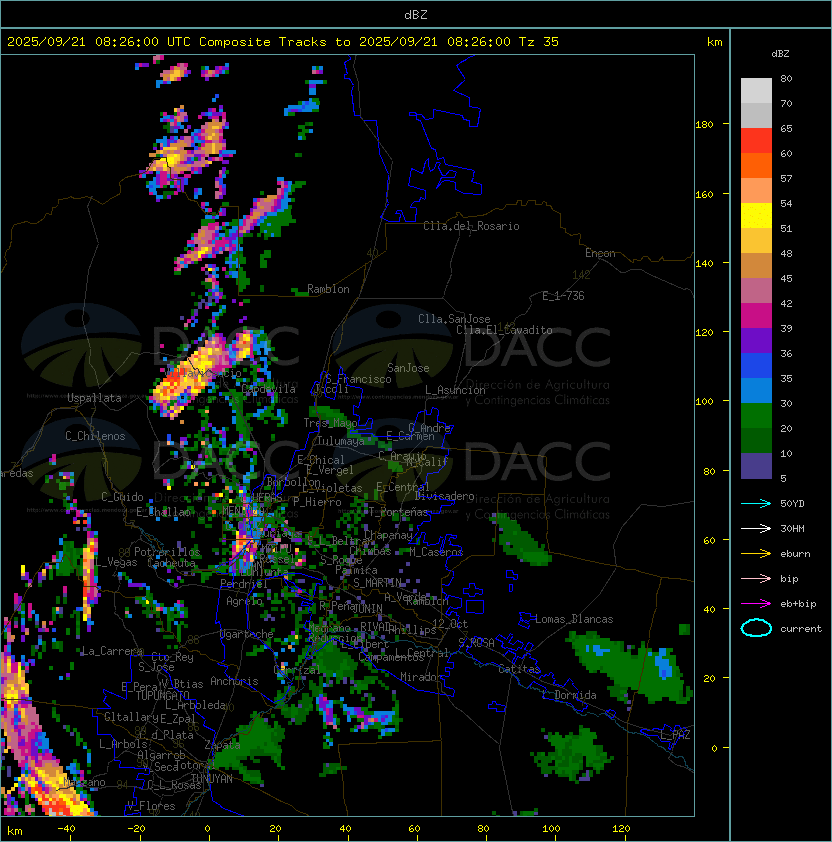Image resolution: width=832 pixels, height=842 pixels.
Task: Select the light gray 70-80 dBZ swatch
Action: 756,91
